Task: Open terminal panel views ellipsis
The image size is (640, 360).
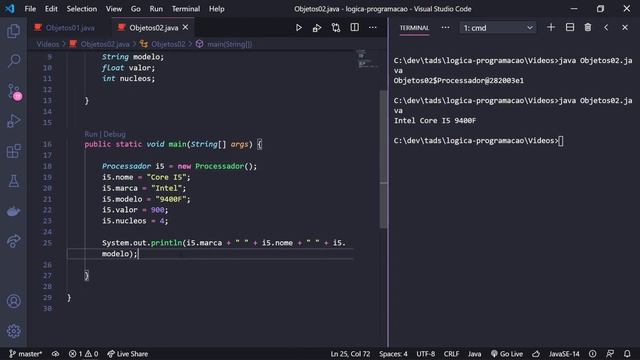Action: click(x=445, y=28)
